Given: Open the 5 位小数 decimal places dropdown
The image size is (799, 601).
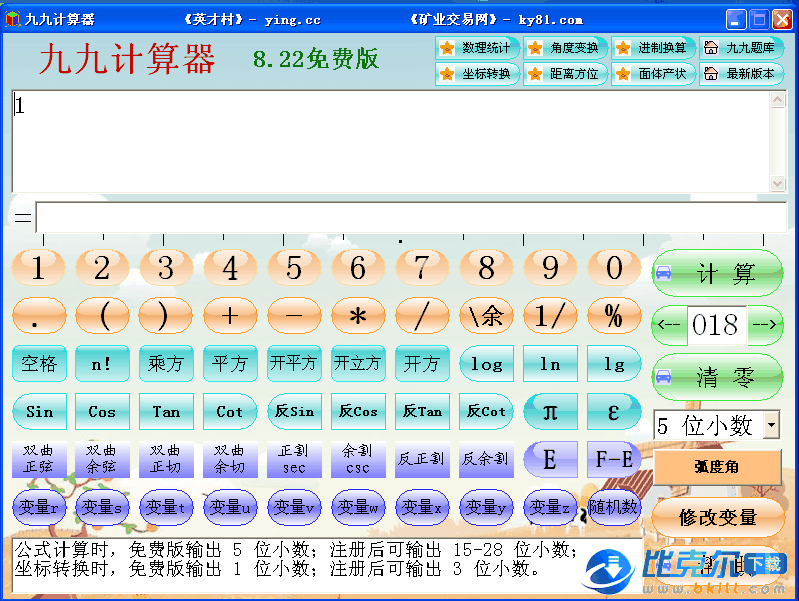Looking at the screenshot, I should (771, 425).
